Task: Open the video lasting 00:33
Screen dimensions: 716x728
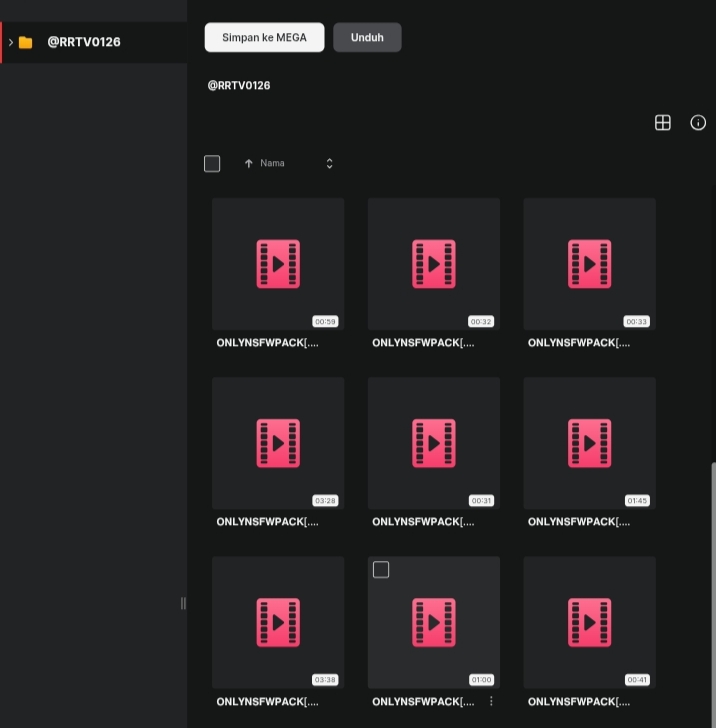Action: tap(590, 264)
